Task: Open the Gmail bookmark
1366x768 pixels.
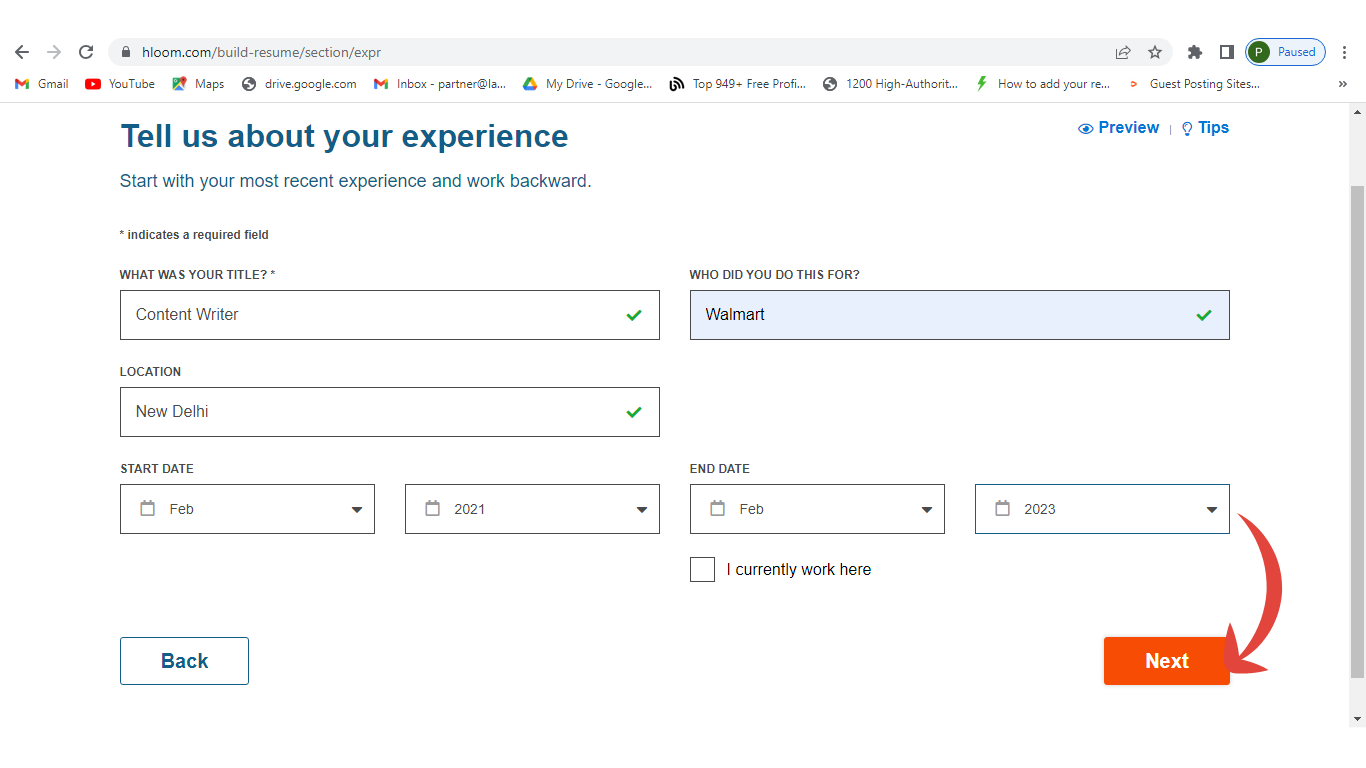Action: (x=42, y=84)
